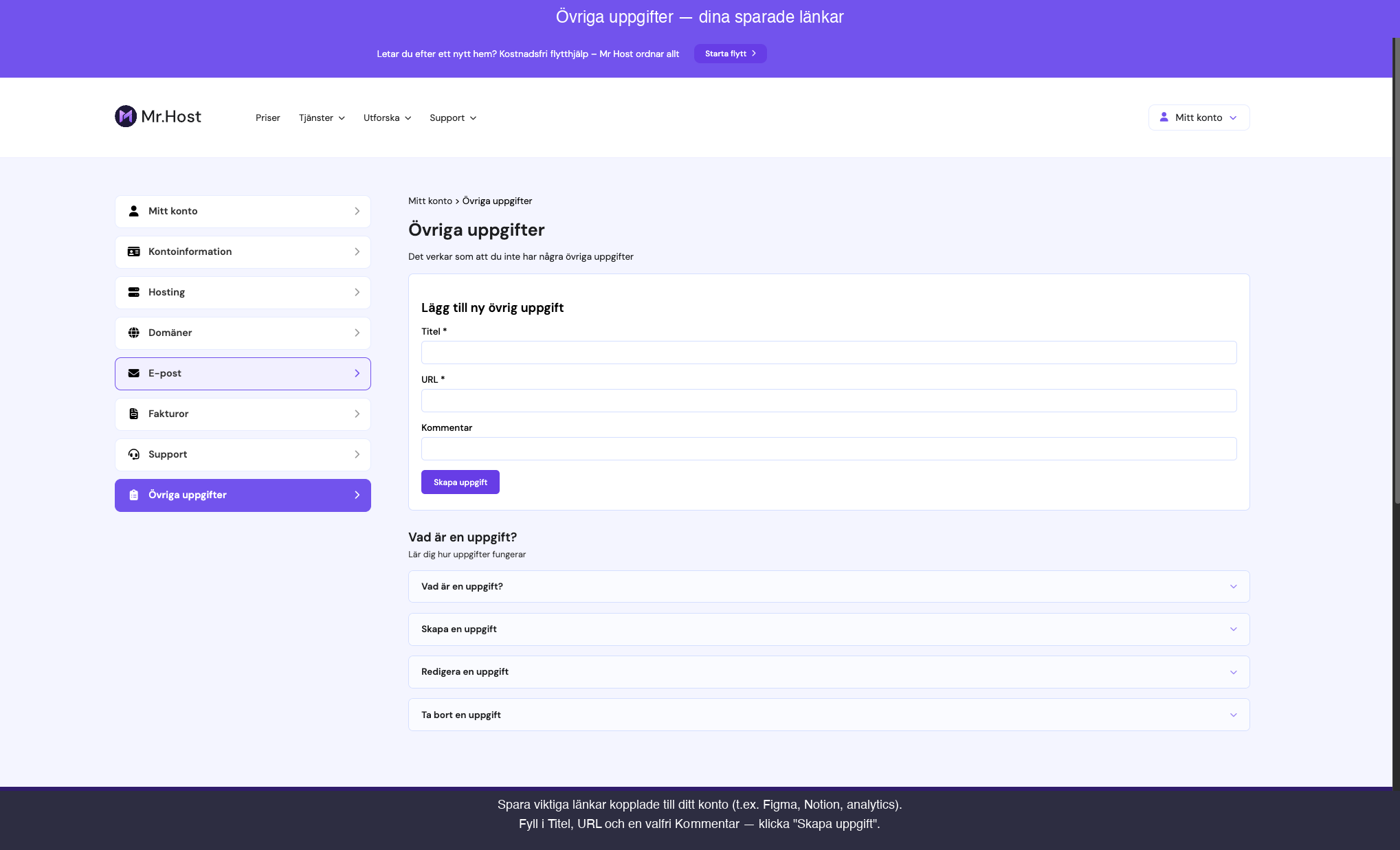The width and height of the screenshot is (1400, 850).
Task: Click the headset icon beside Support in sidebar
Action: [134, 454]
